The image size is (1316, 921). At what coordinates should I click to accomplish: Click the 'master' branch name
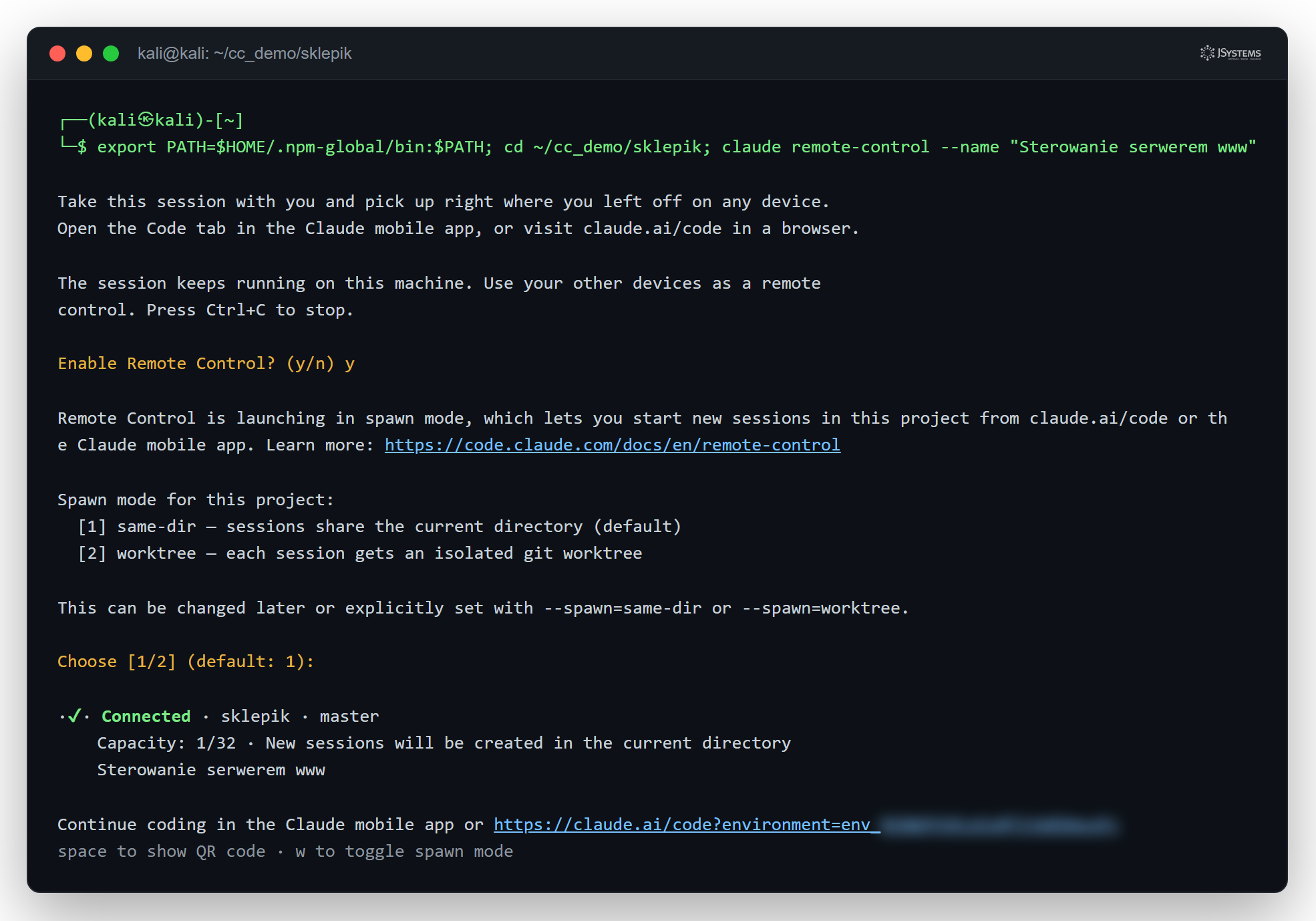click(x=349, y=716)
